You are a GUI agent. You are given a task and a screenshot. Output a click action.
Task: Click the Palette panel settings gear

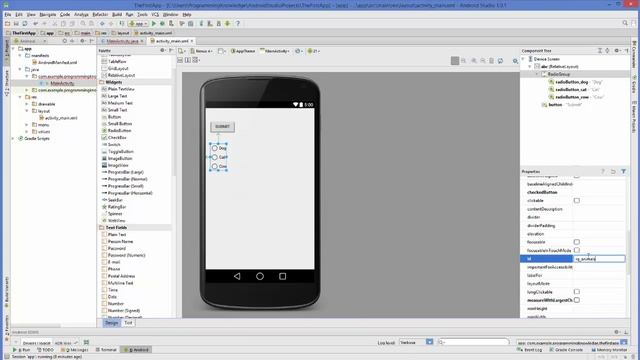pos(162,50)
